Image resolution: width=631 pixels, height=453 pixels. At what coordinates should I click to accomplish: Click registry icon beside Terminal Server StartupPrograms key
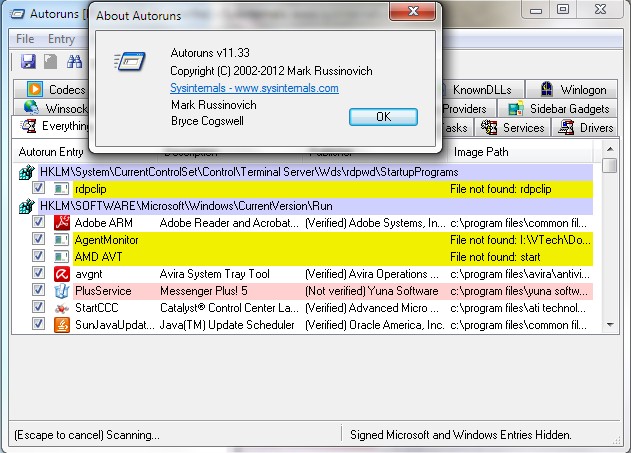tap(27, 172)
